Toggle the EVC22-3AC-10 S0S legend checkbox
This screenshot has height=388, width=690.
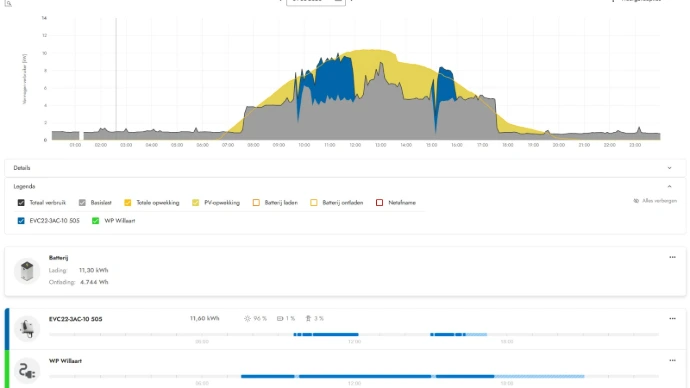click(21, 221)
